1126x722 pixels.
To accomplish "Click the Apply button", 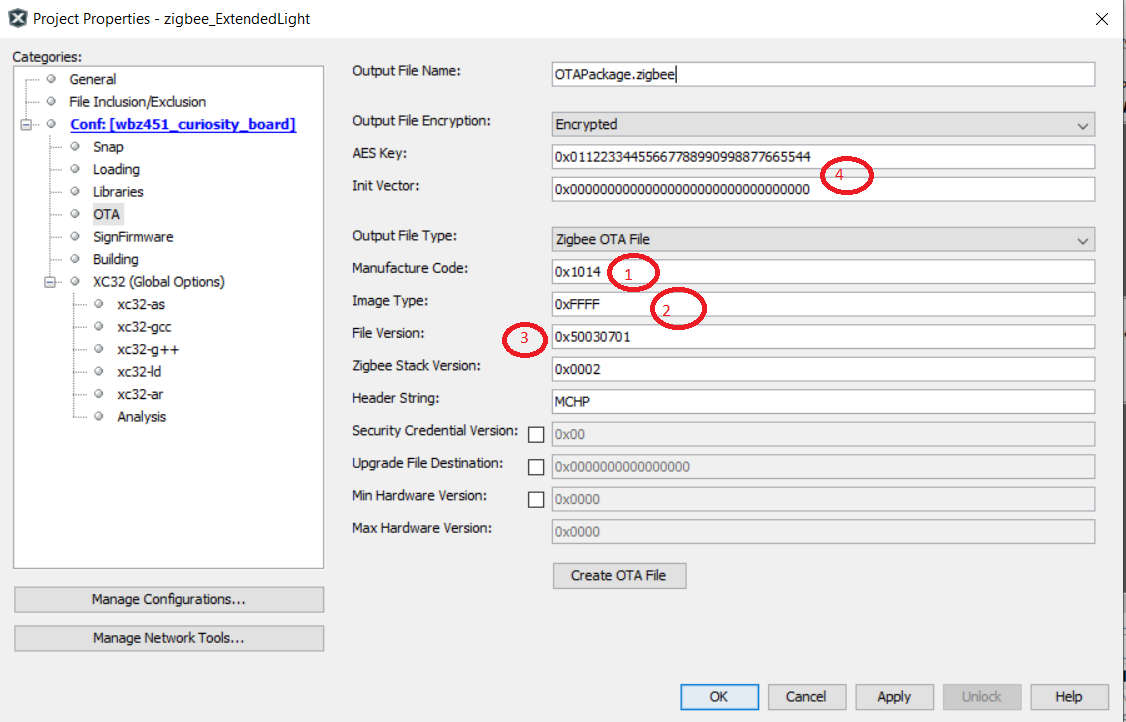I will (893, 696).
